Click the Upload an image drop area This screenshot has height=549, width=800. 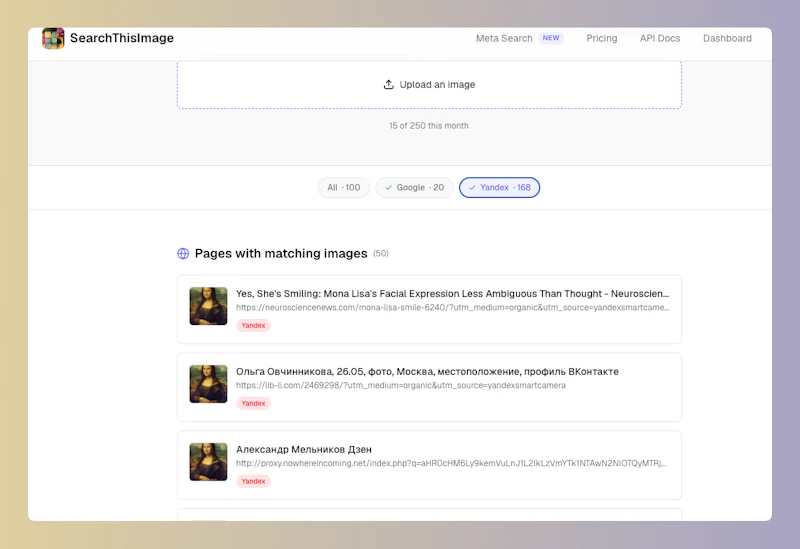click(429, 85)
